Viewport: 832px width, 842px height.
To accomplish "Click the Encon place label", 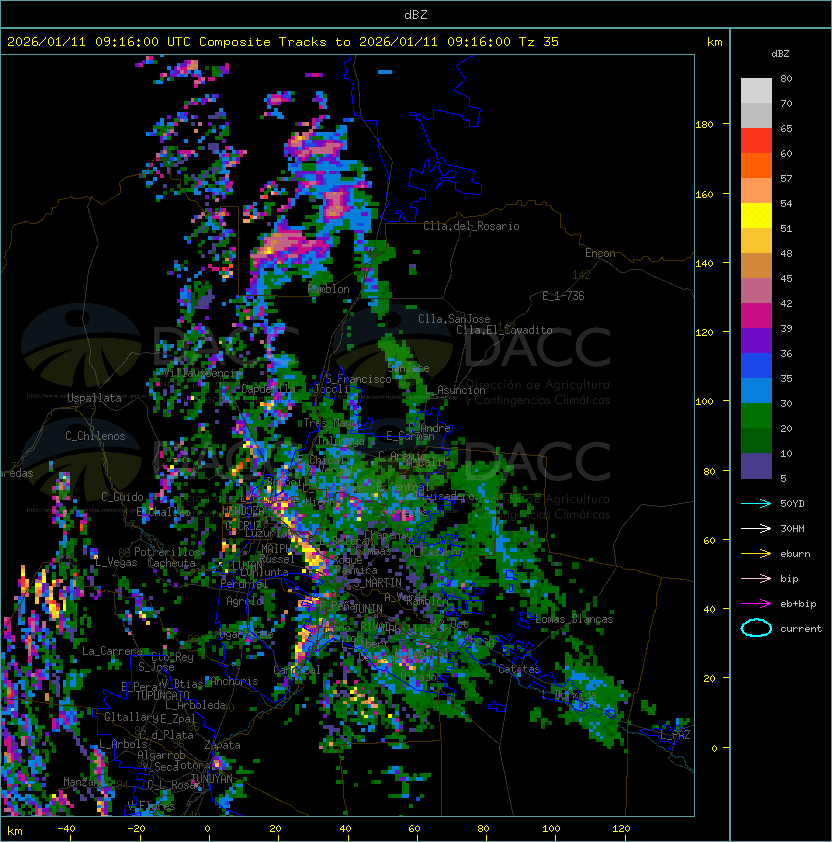I will (x=600, y=253).
